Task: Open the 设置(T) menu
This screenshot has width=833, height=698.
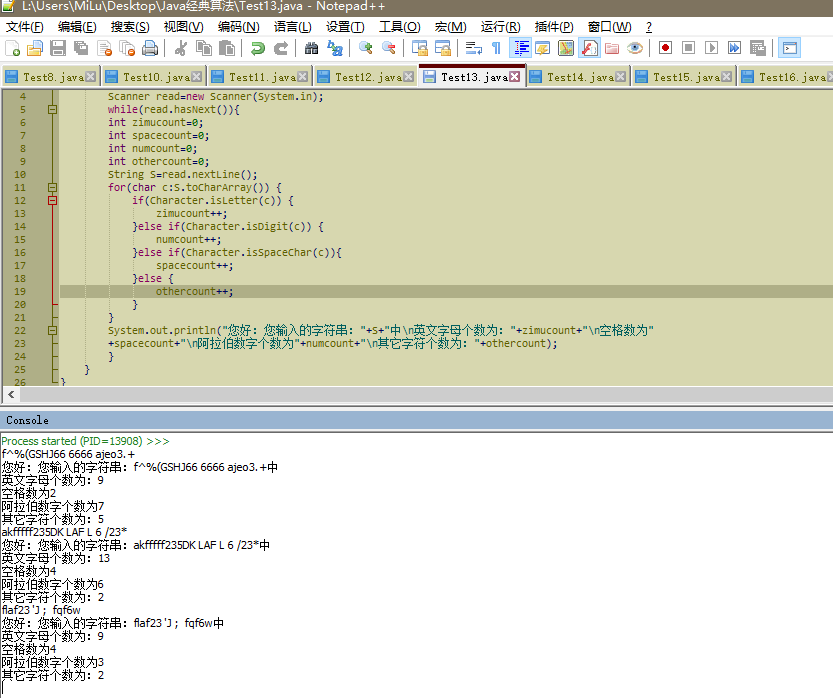Action: click(x=345, y=27)
